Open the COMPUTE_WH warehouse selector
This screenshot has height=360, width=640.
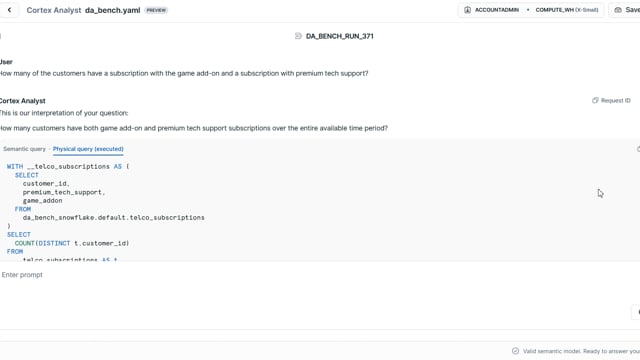pyautogui.click(x=567, y=10)
